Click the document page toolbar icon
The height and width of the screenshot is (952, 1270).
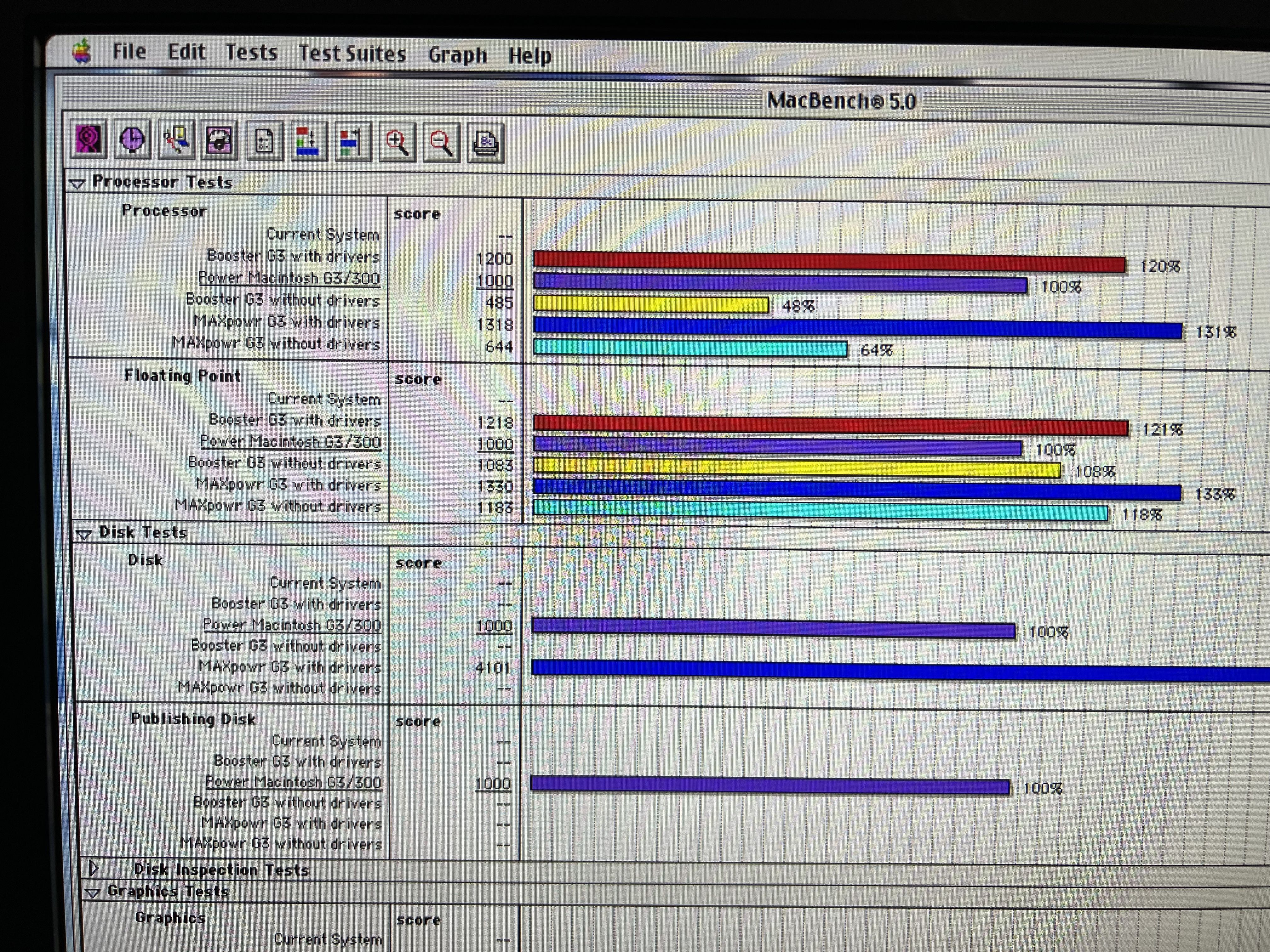tap(264, 141)
